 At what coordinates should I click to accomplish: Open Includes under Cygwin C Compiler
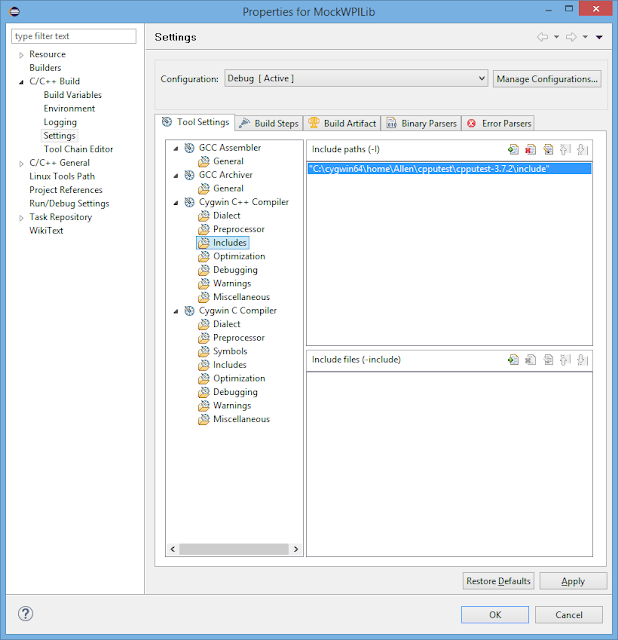click(230, 365)
